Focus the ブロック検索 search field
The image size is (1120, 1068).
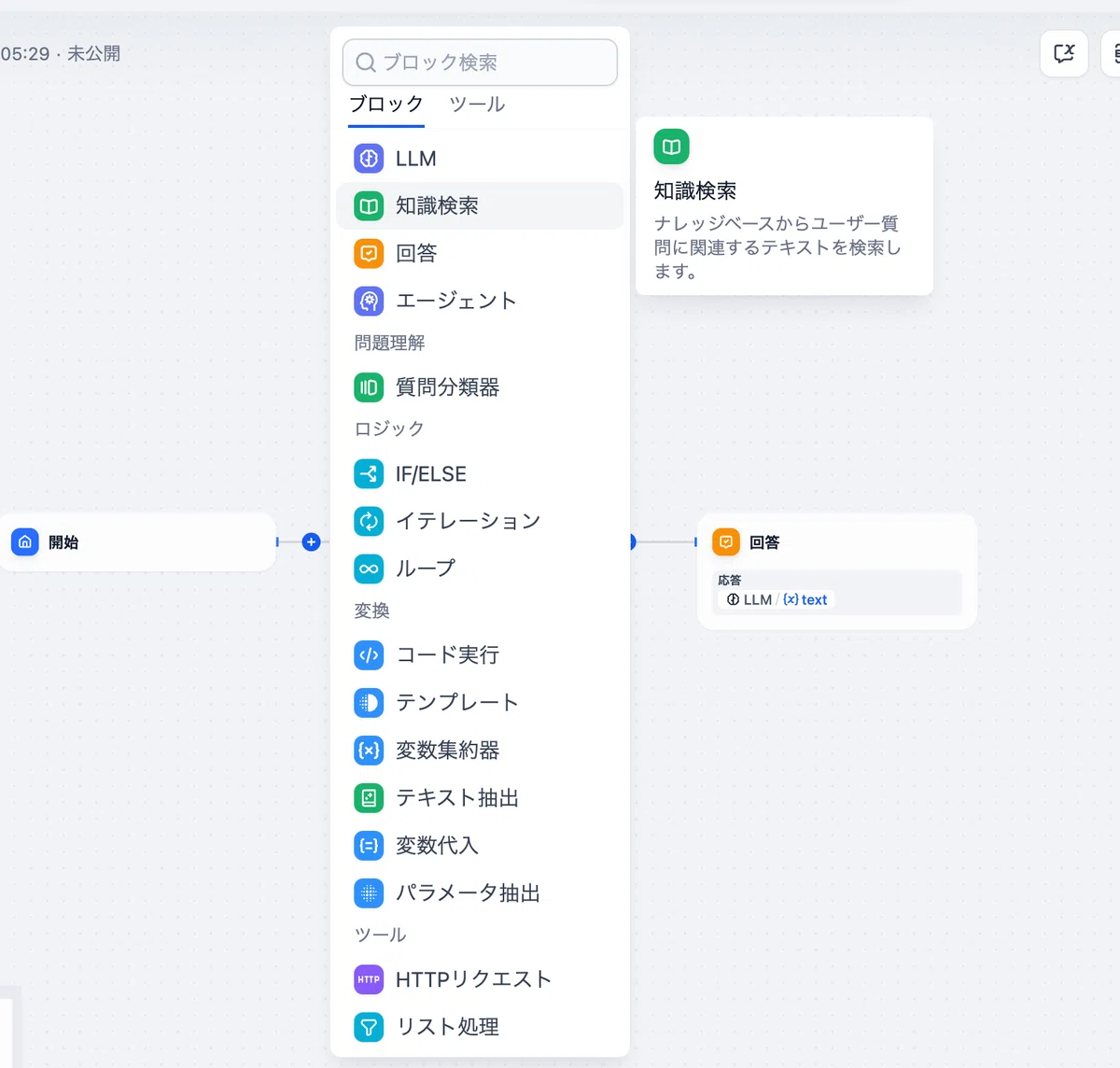[480, 63]
